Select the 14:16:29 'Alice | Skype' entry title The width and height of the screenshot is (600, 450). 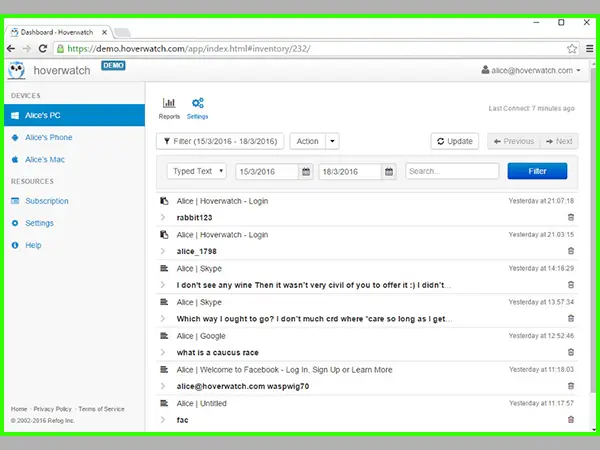[199, 269]
